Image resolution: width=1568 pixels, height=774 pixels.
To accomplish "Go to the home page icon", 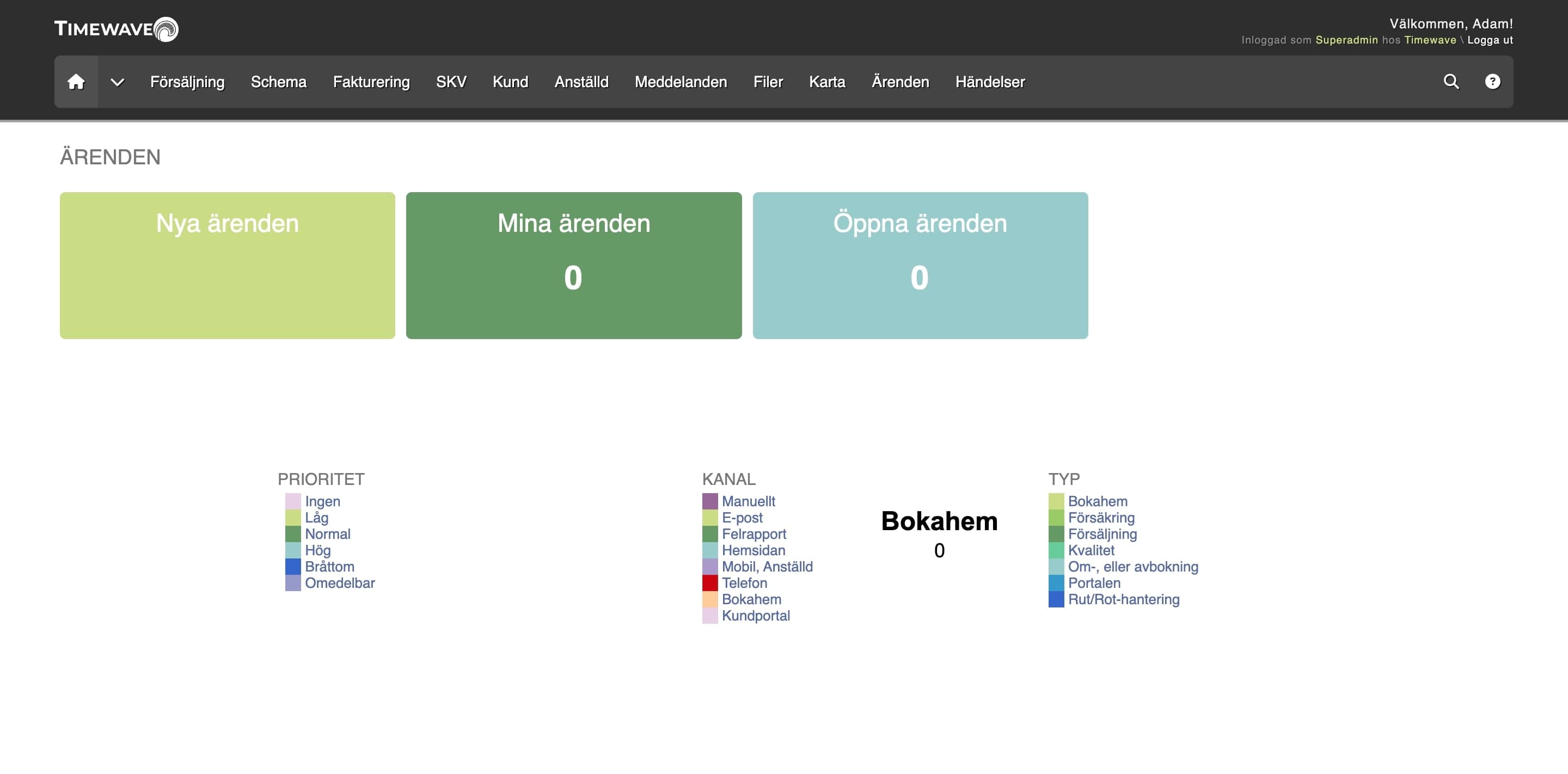I will (x=76, y=82).
